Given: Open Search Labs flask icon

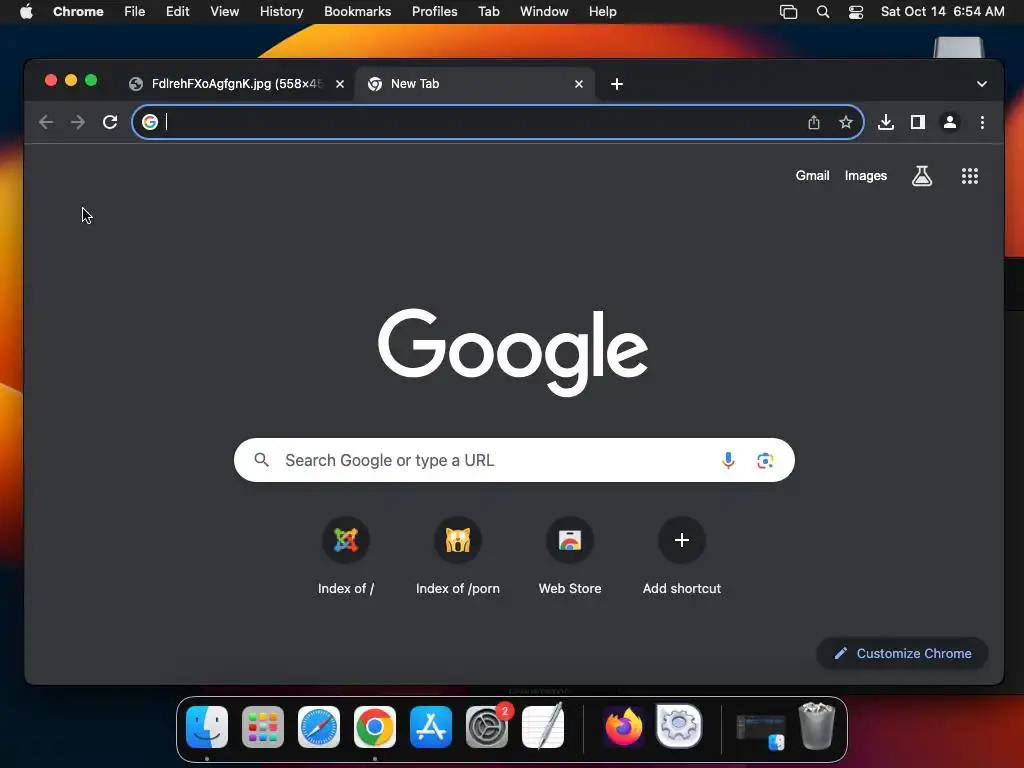Looking at the screenshot, I should (921, 176).
